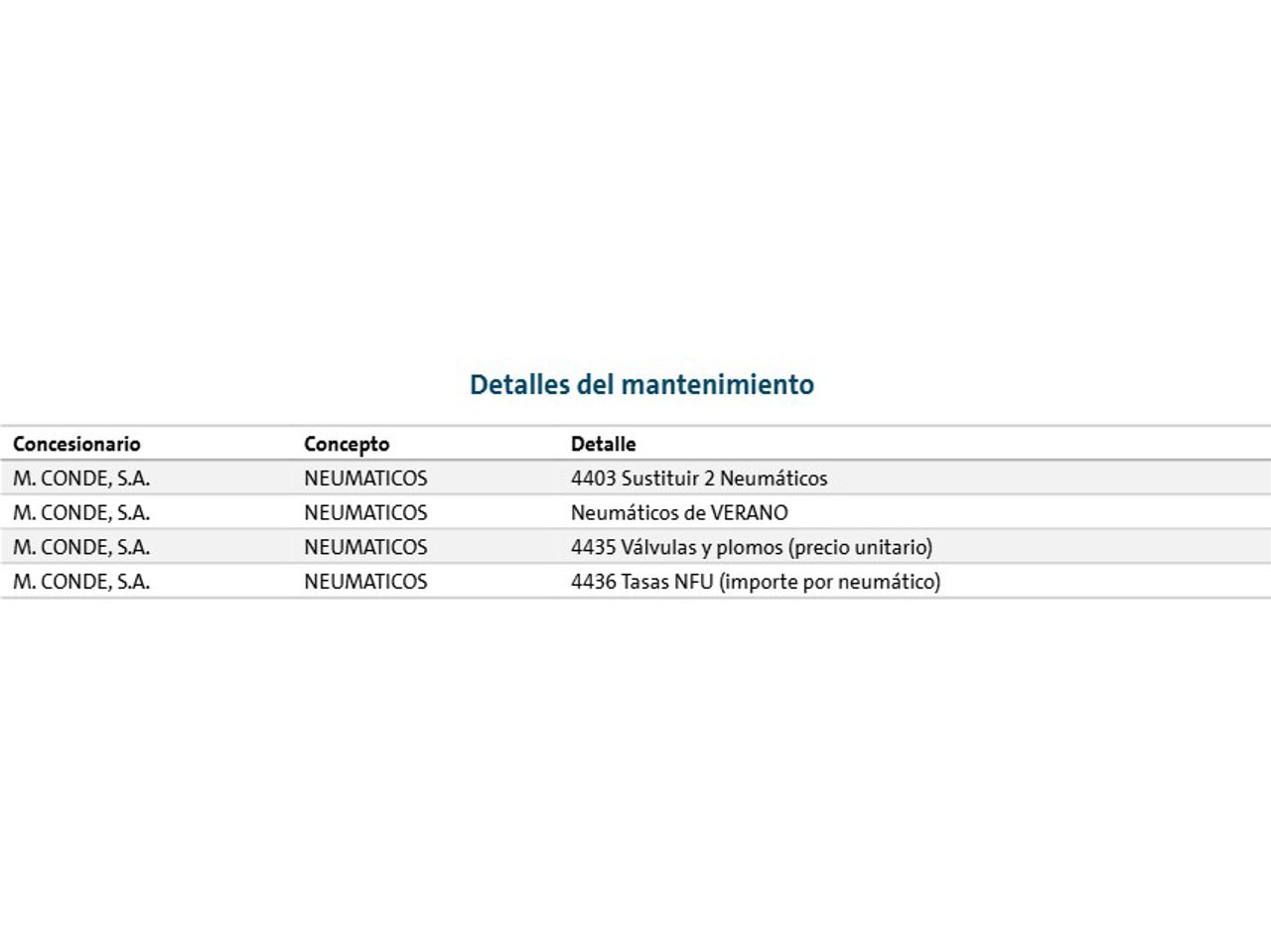1271x952 pixels.
Task: Select the Concepto column header
Action: click(347, 444)
